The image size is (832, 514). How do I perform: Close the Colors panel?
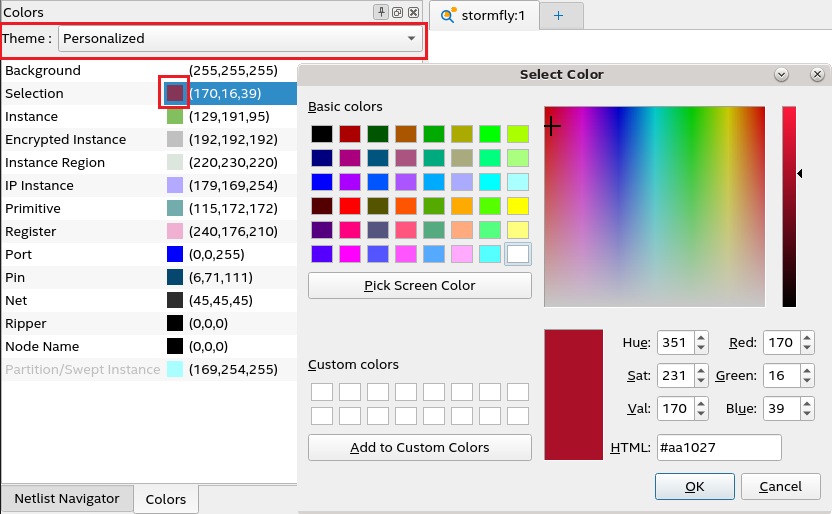point(413,13)
